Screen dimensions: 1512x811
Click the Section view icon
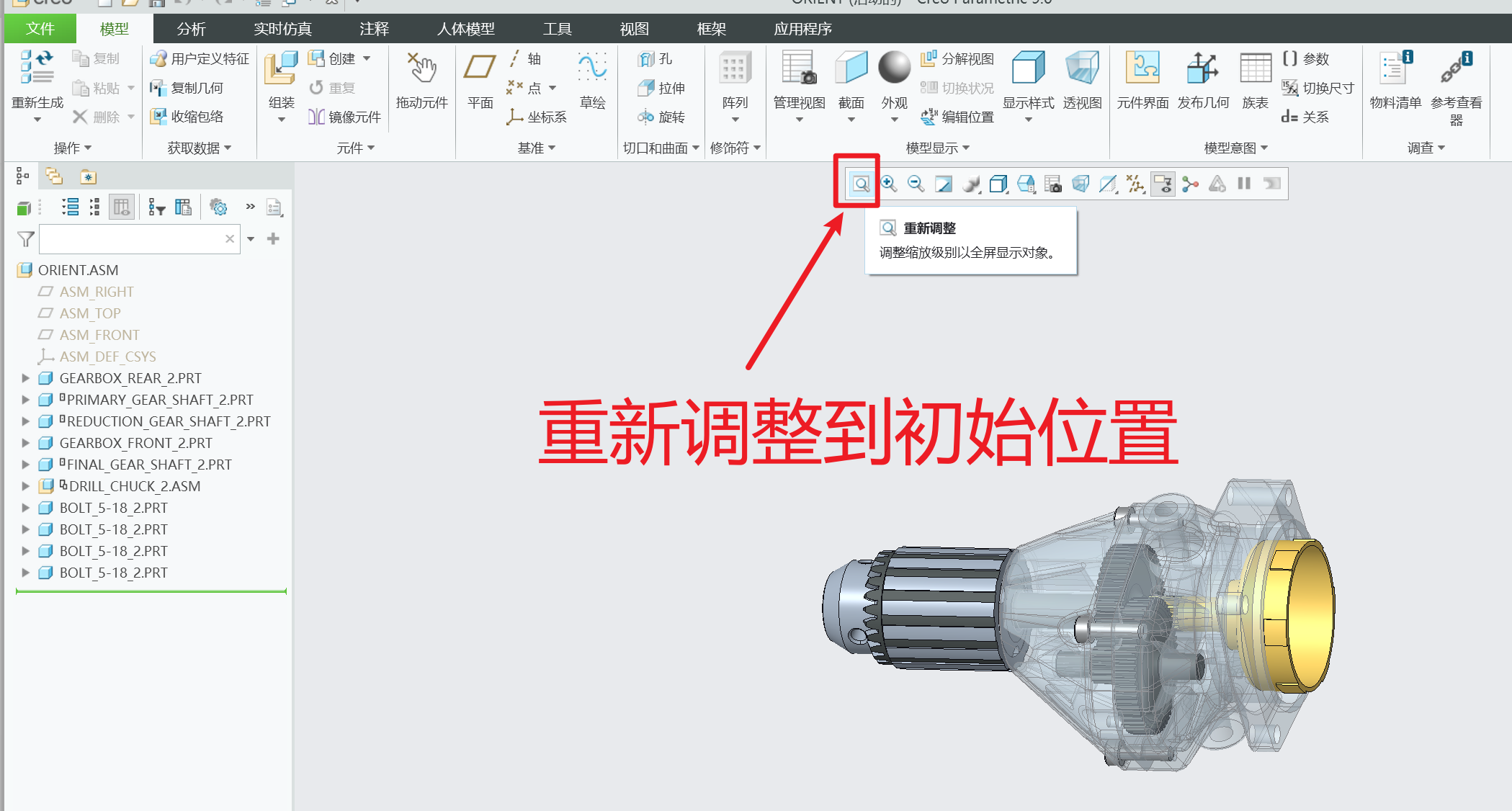851,68
